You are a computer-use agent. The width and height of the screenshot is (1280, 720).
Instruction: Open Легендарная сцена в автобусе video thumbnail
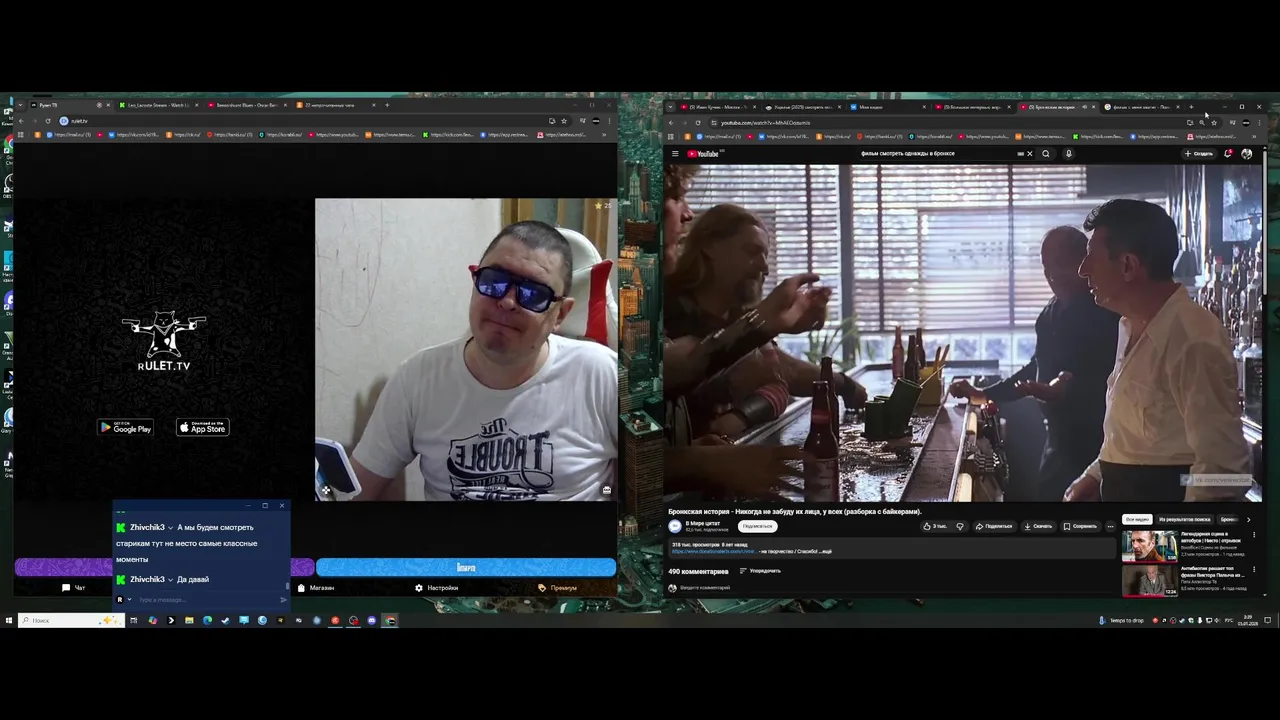[1149, 546]
